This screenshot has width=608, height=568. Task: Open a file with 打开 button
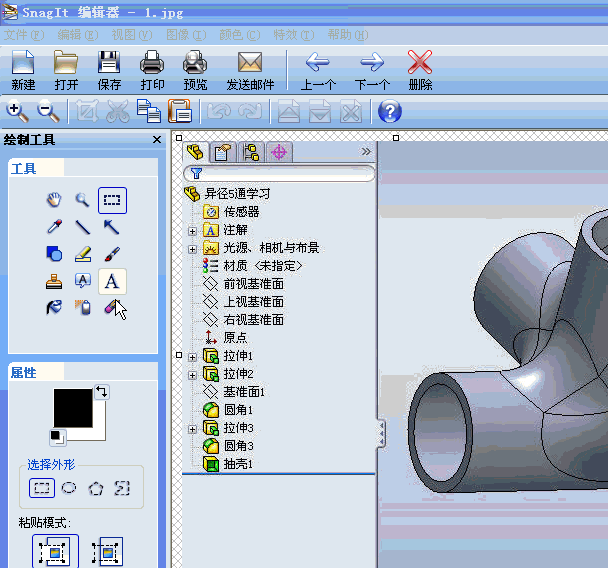pos(66,70)
